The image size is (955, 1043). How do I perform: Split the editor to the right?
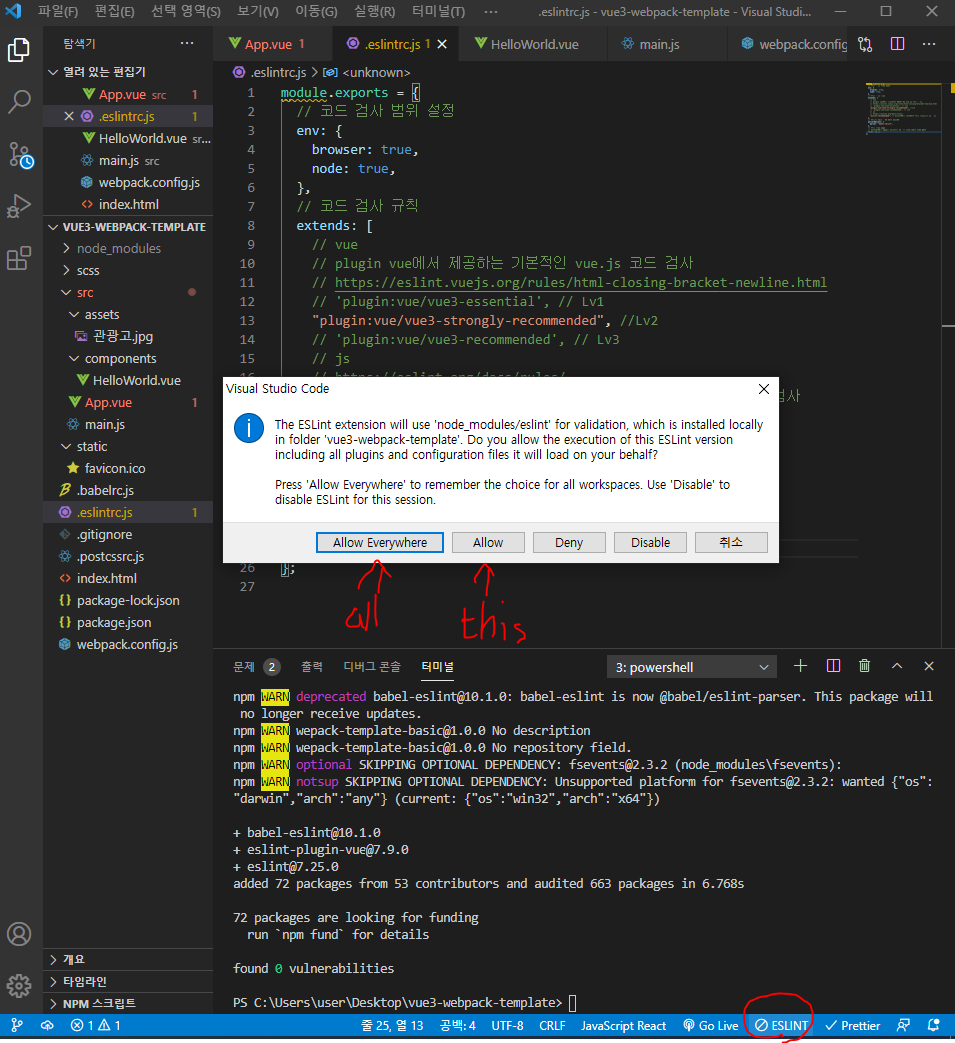point(897,44)
